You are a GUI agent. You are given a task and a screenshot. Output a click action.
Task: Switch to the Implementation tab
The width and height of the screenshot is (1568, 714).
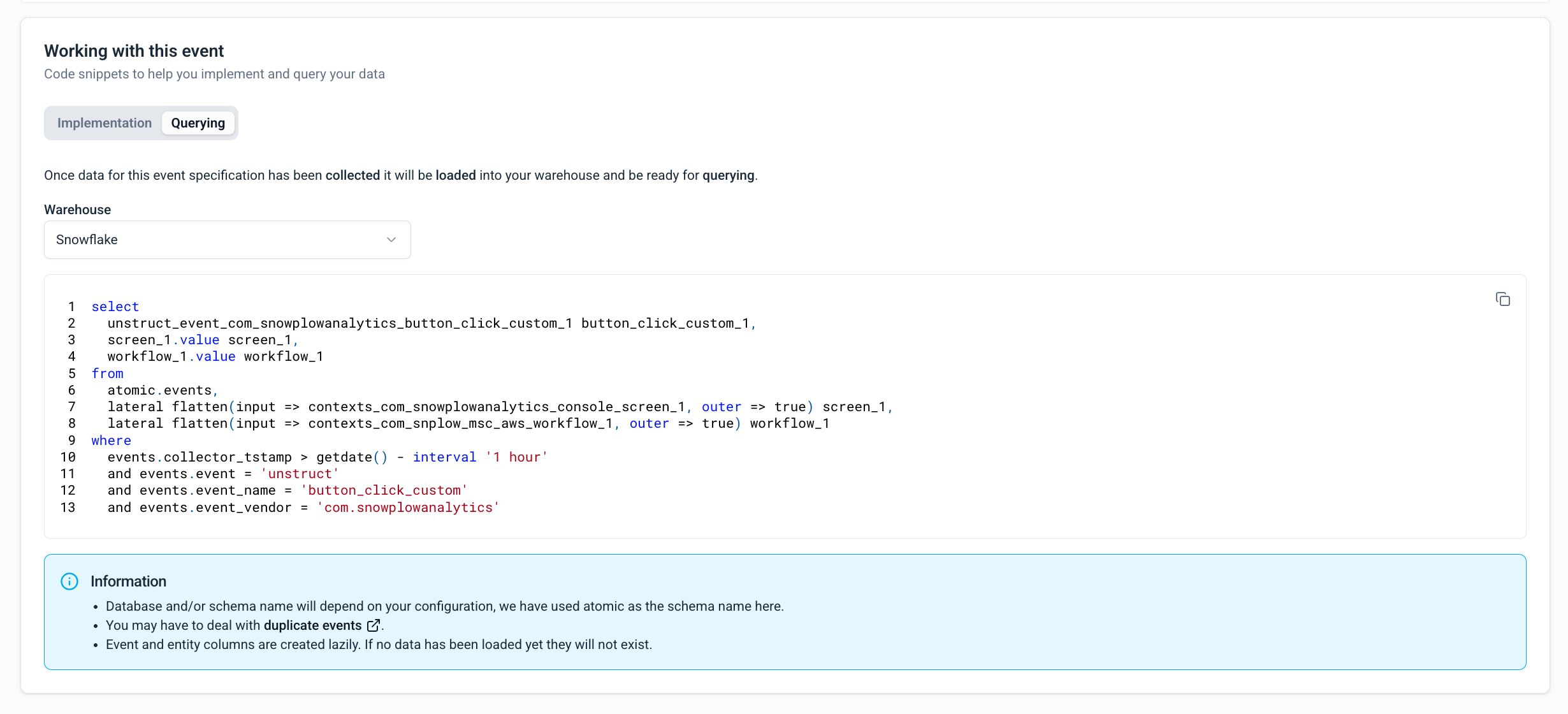(x=104, y=122)
